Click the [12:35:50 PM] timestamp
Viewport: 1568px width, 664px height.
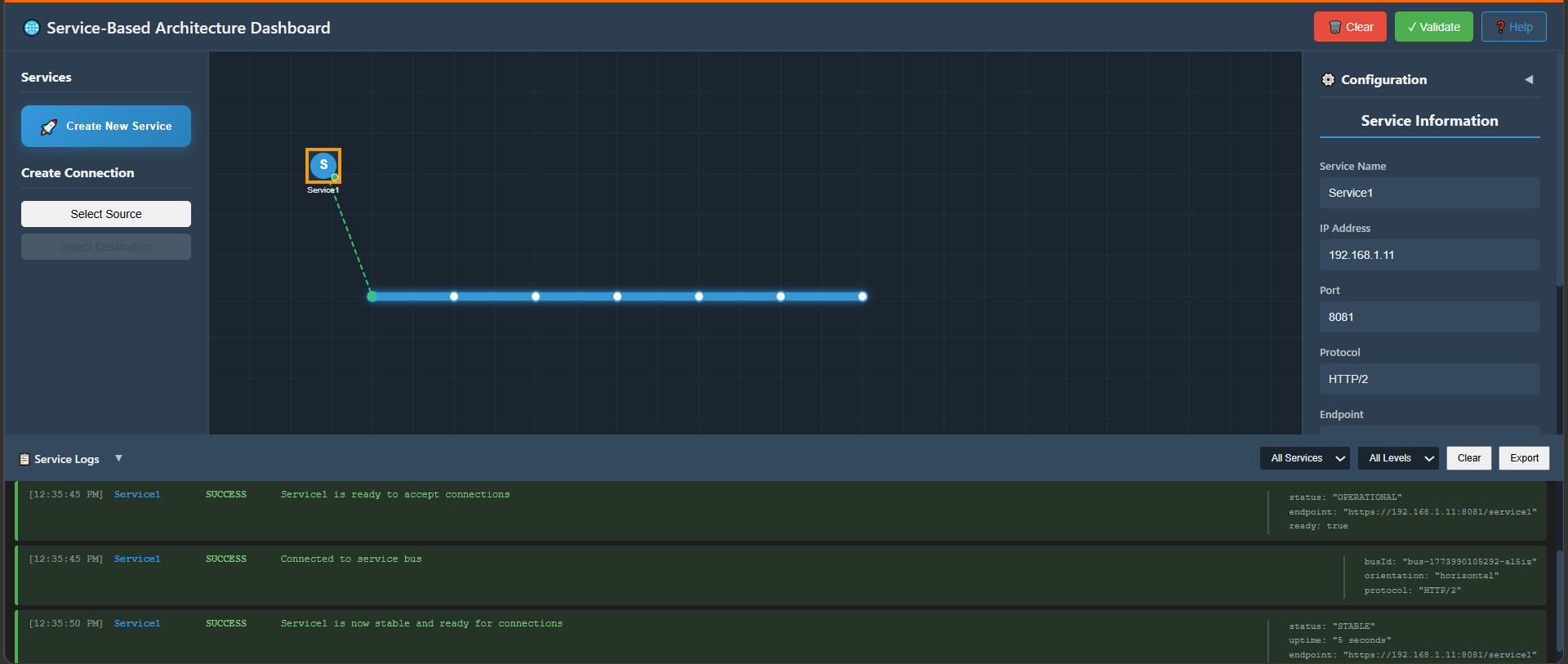click(x=66, y=623)
